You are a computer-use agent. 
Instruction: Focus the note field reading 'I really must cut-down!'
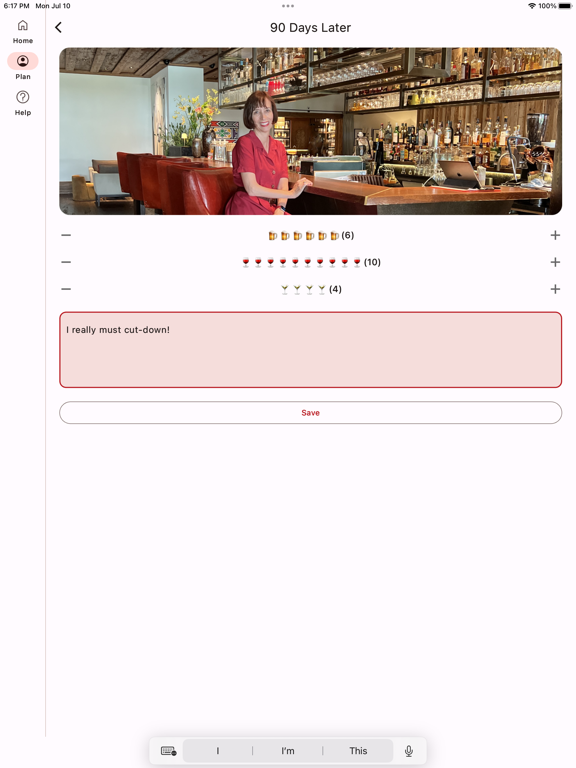click(x=311, y=350)
